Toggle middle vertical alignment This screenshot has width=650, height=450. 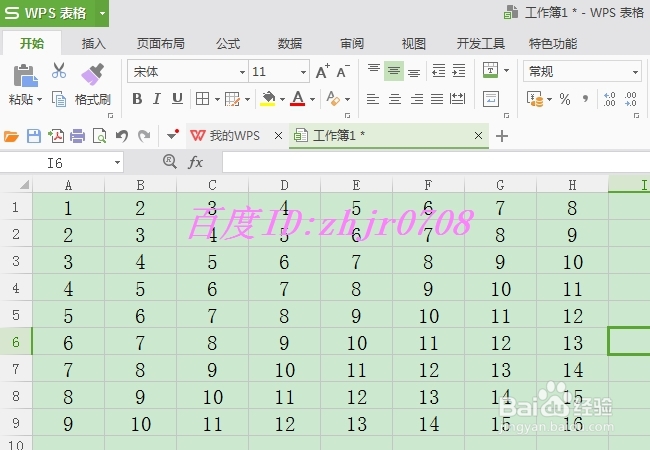(x=394, y=71)
